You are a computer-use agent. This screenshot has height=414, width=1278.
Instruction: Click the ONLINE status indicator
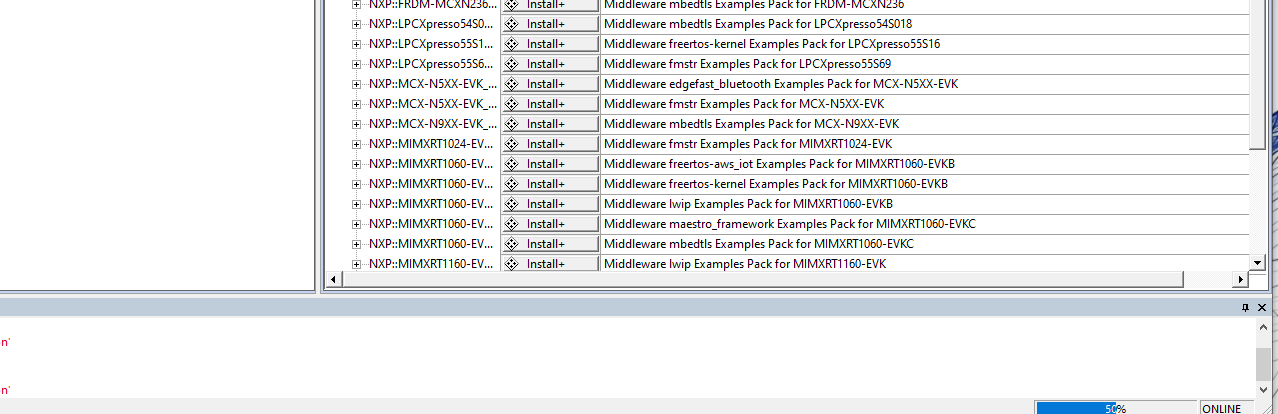1221,408
